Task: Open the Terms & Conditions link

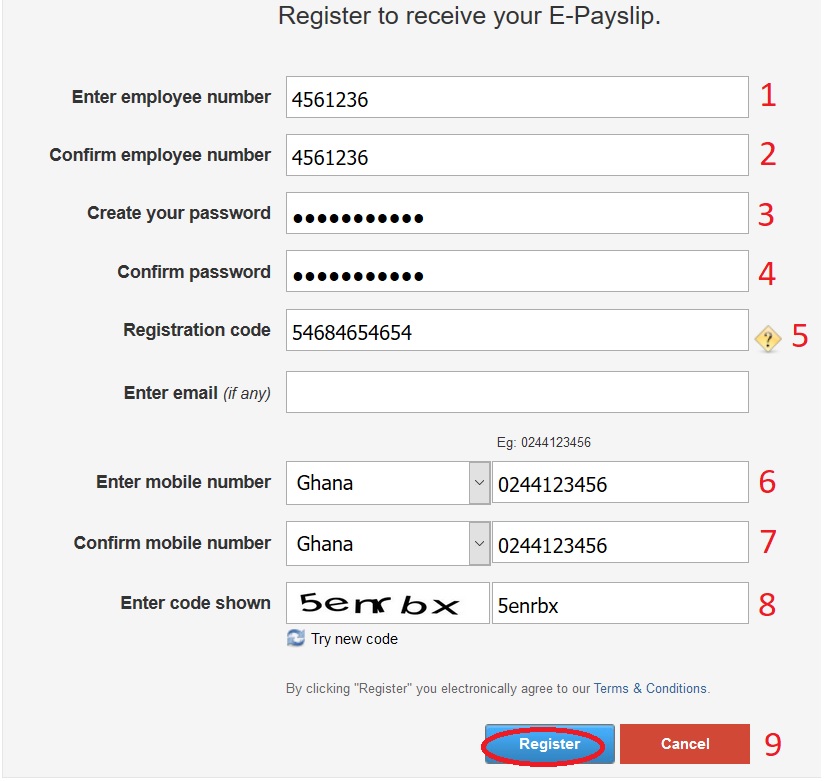Action: (x=650, y=689)
